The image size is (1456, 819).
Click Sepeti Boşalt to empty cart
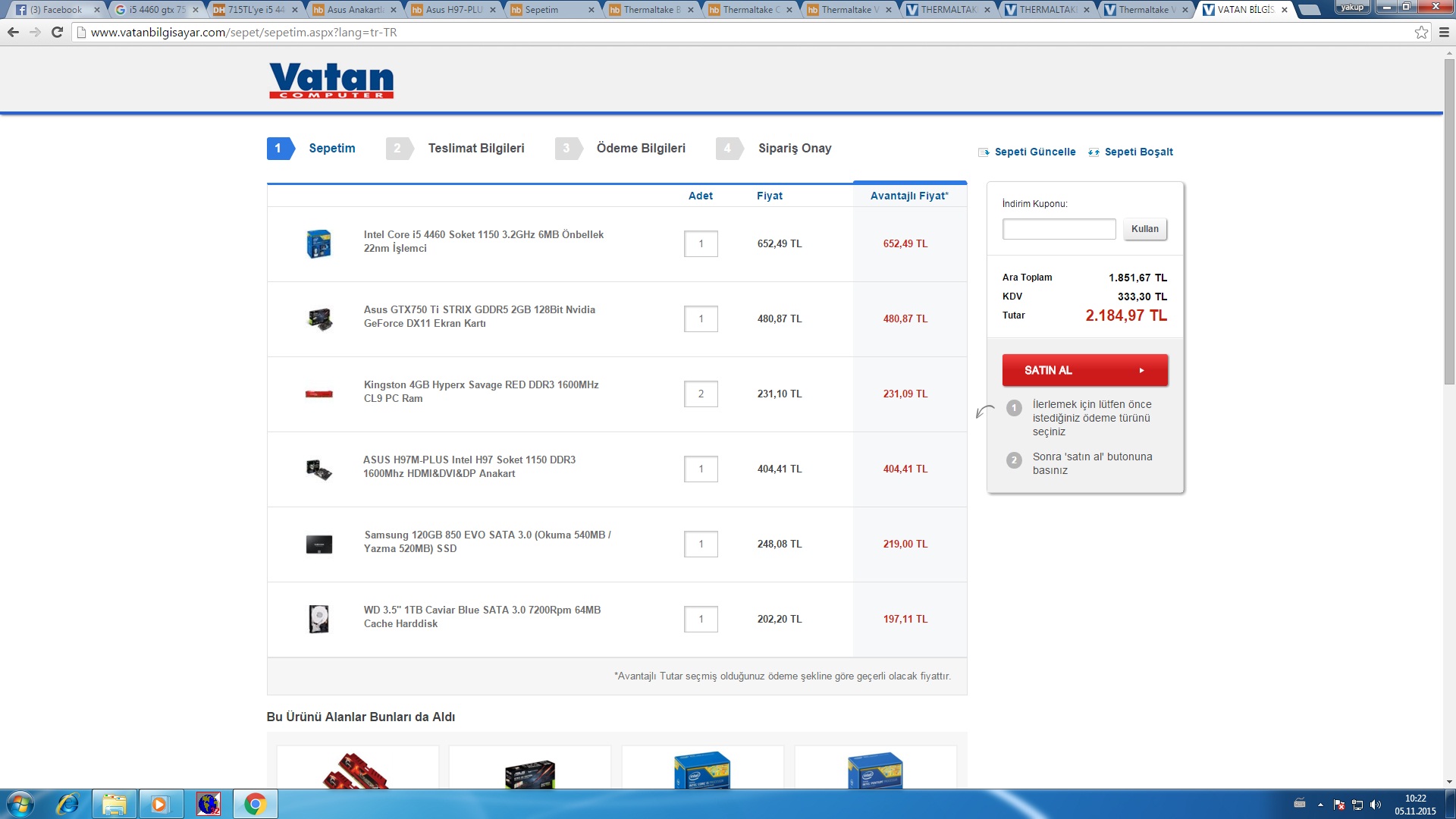point(1130,152)
